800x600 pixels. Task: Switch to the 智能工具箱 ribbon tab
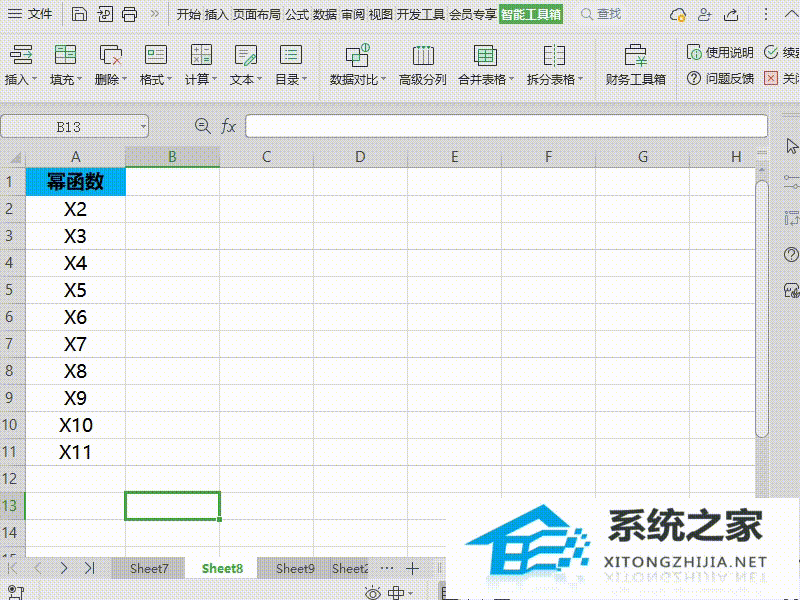pos(530,14)
